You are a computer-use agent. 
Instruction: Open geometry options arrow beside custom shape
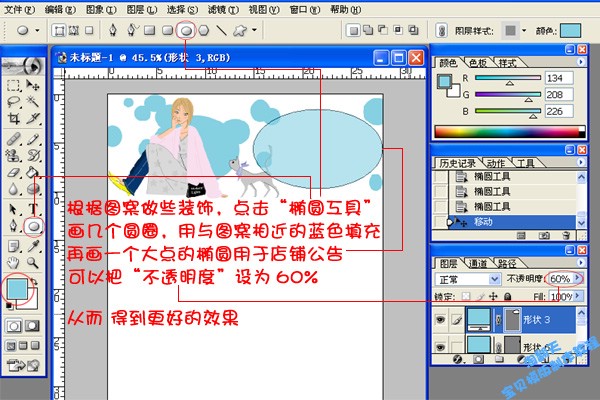[x=254, y=30]
